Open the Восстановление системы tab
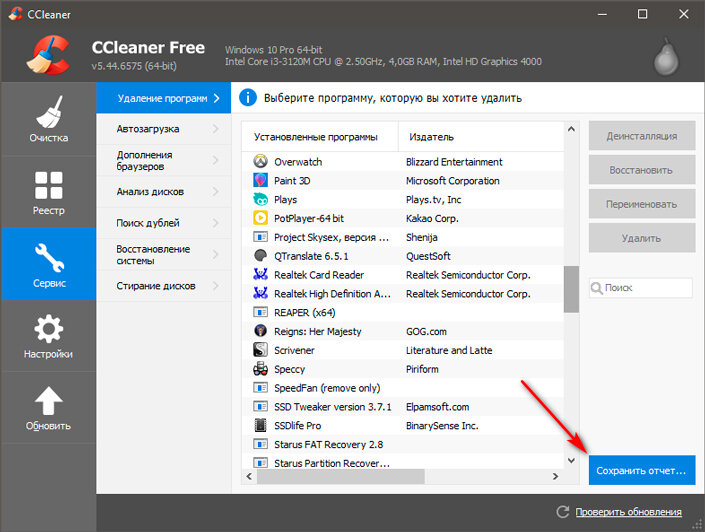 coord(164,255)
